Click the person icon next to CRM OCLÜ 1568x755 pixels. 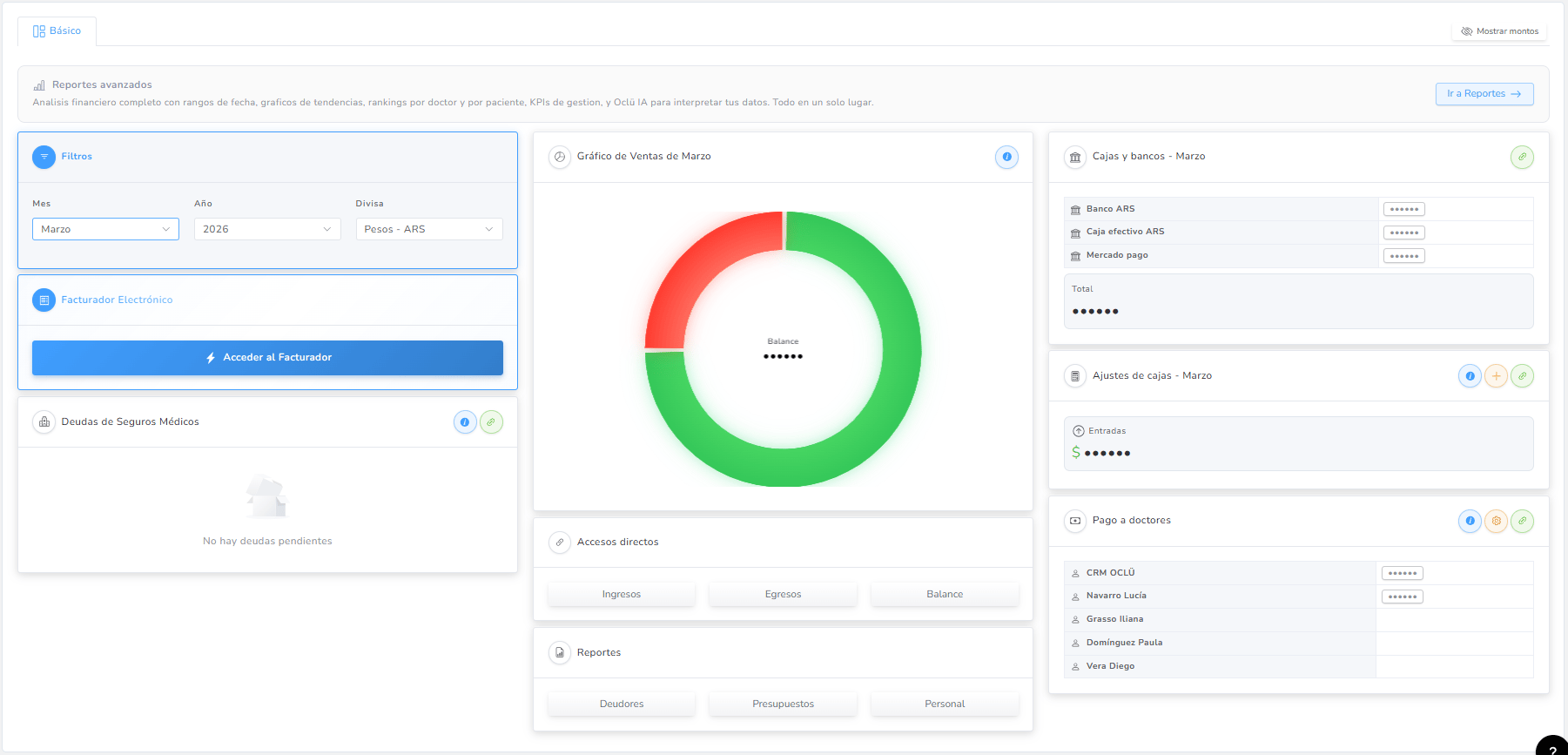point(1075,573)
